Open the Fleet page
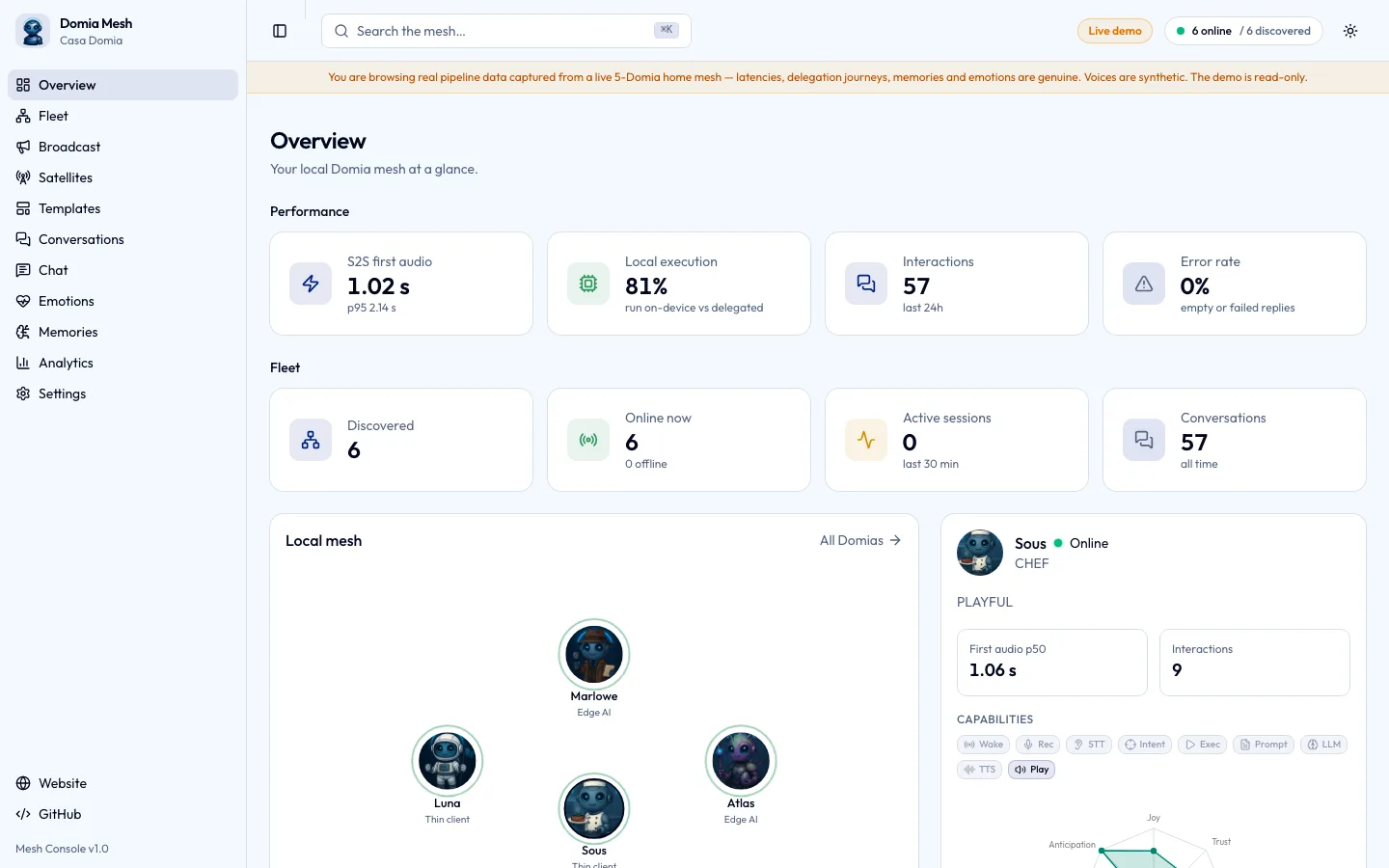 tap(123, 116)
